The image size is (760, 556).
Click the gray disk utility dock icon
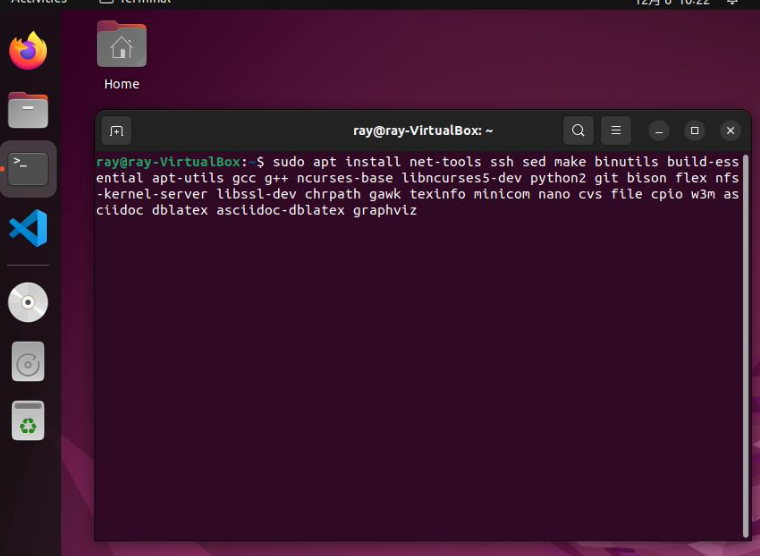coord(28,362)
